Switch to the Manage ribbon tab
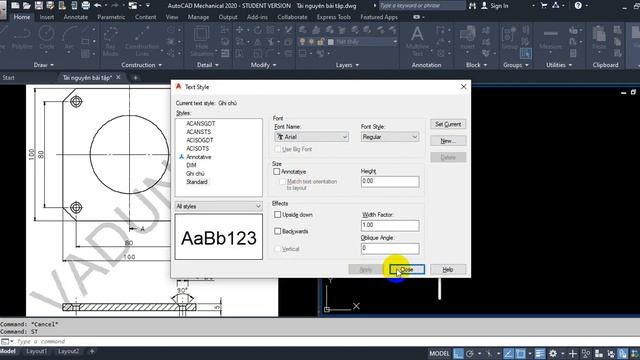This screenshot has height=360, width=640. (x=198, y=17)
